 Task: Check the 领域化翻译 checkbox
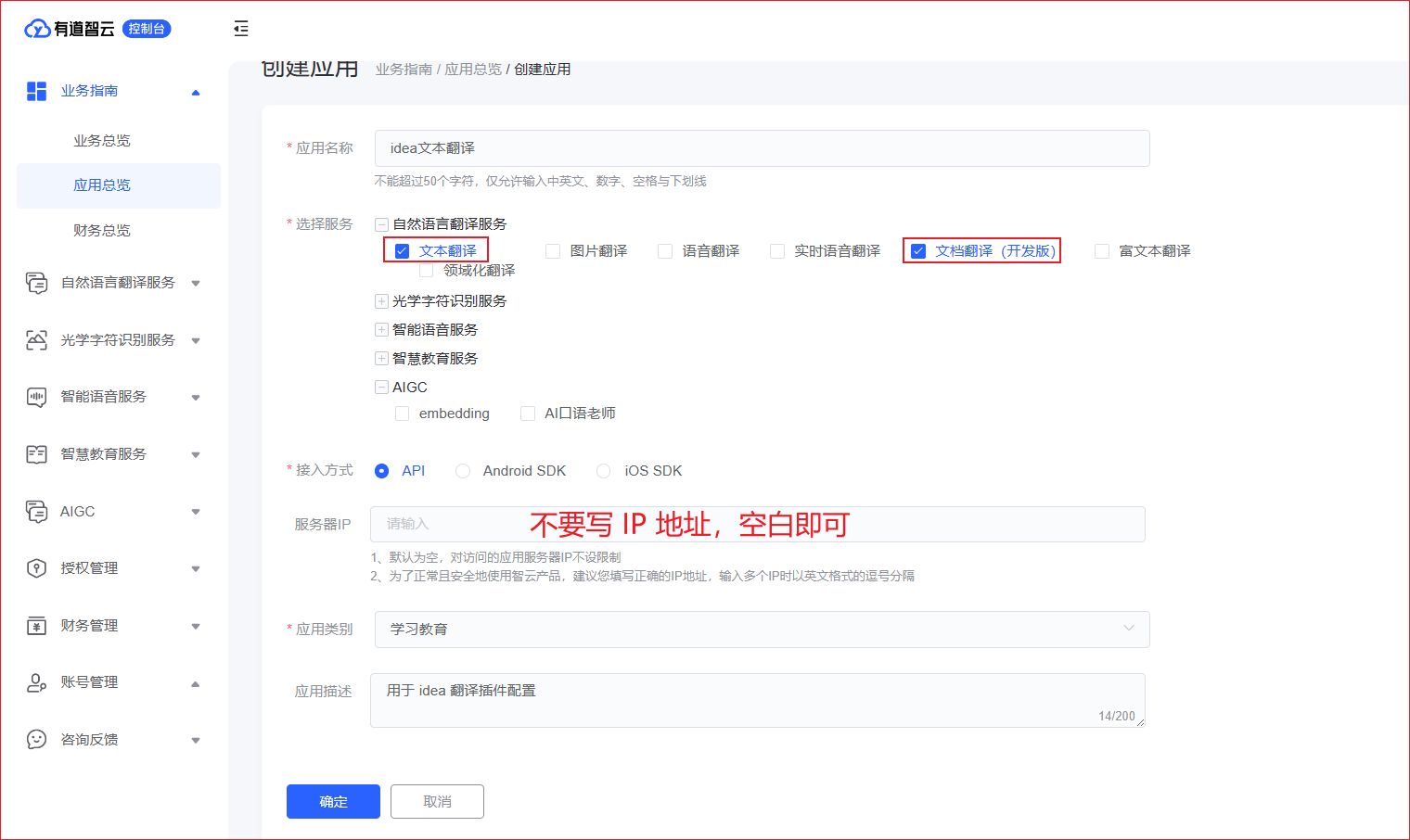point(426,271)
